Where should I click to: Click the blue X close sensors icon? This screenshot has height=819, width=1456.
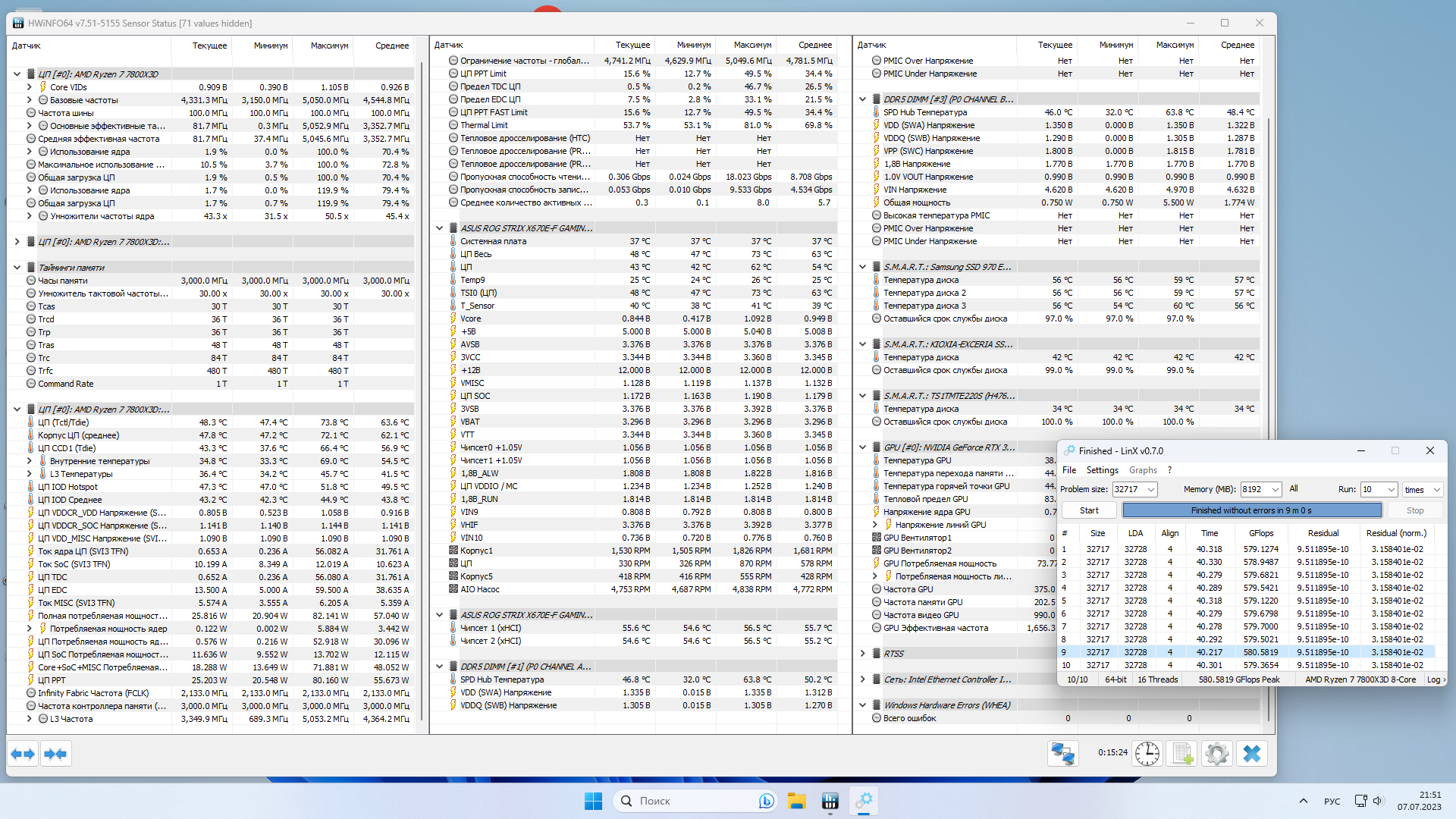pyautogui.click(x=1252, y=754)
